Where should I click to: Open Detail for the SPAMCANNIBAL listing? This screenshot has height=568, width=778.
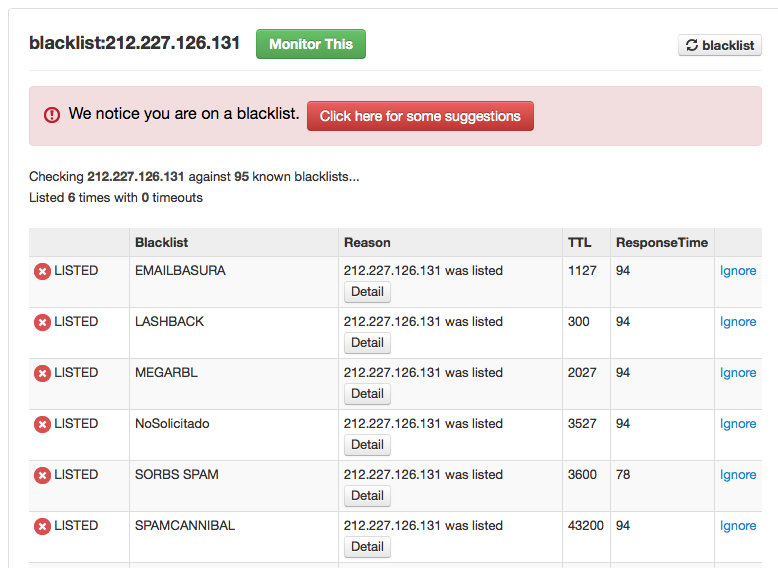click(367, 547)
